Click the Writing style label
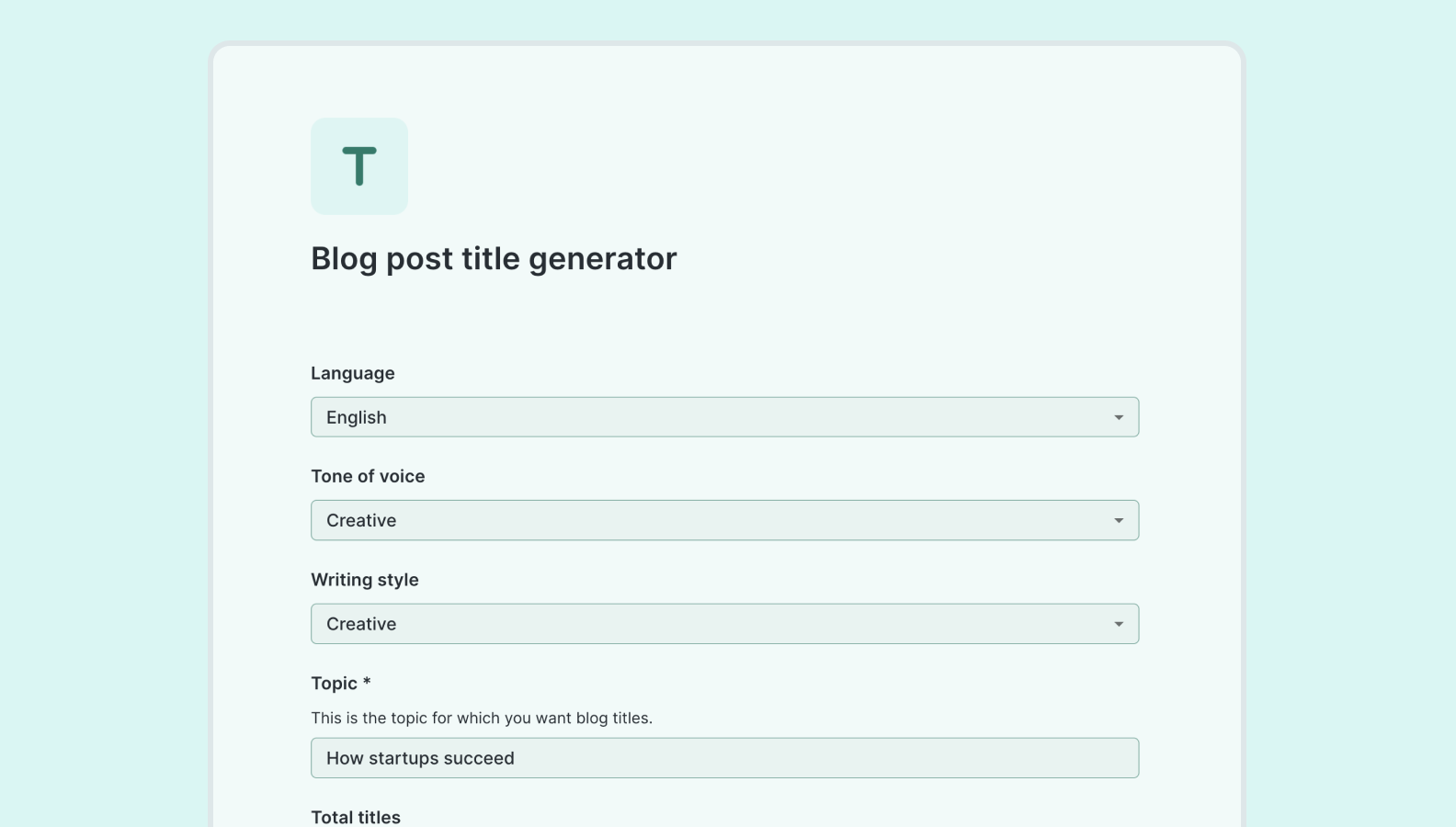Image resolution: width=1456 pixels, height=827 pixels. tap(365, 580)
